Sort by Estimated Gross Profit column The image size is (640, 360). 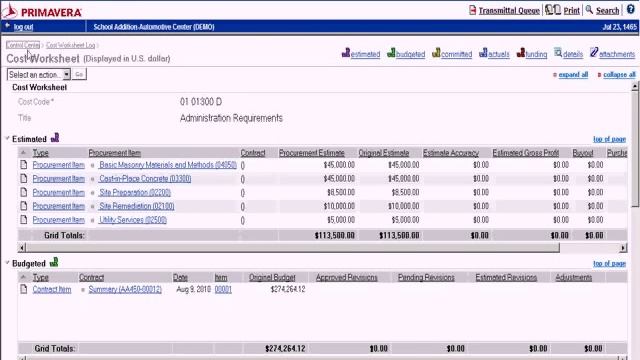[x=525, y=153]
